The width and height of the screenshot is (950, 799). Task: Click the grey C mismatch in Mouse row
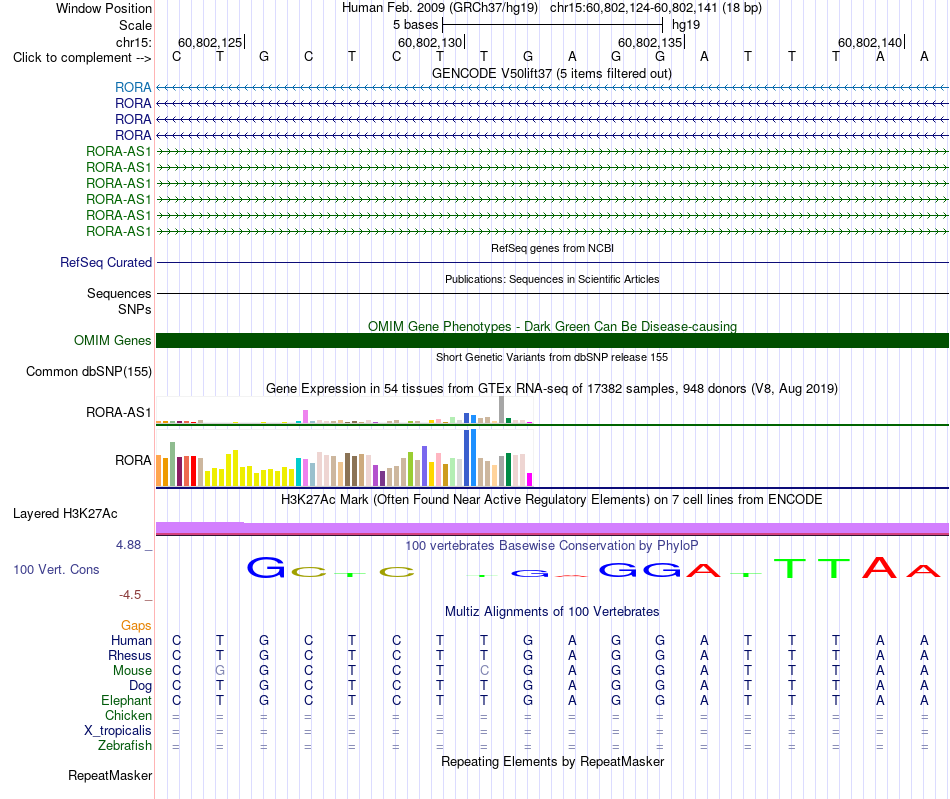(x=484, y=671)
